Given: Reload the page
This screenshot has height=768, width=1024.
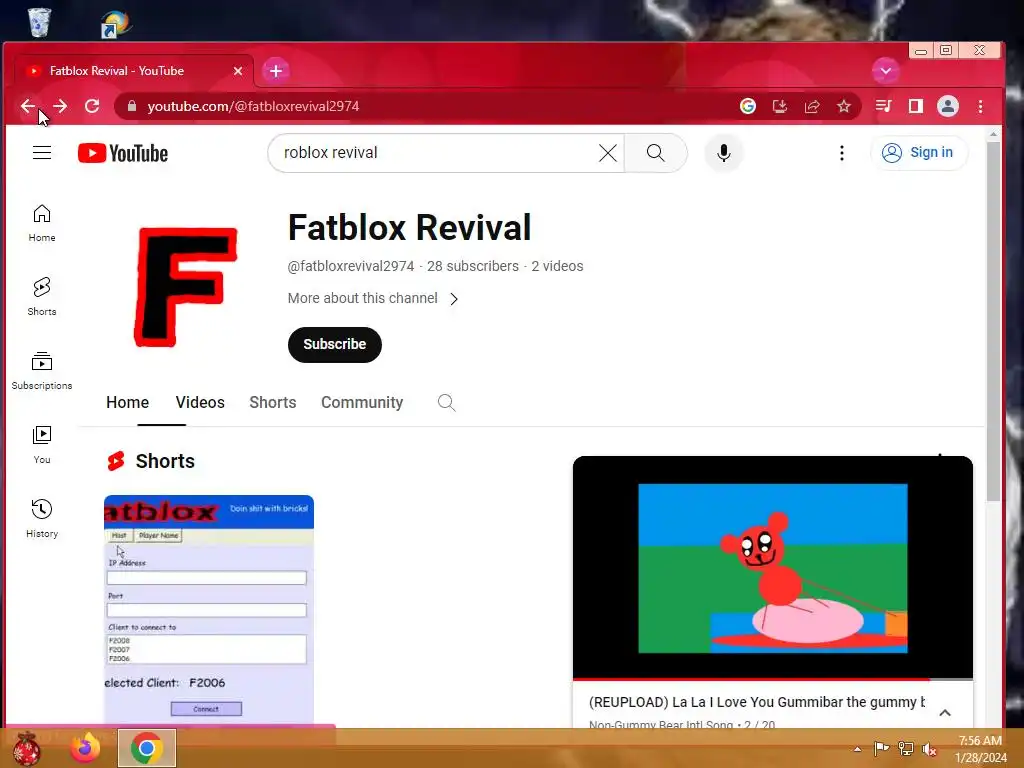Looking at the screenshot, I should point(92,106).
